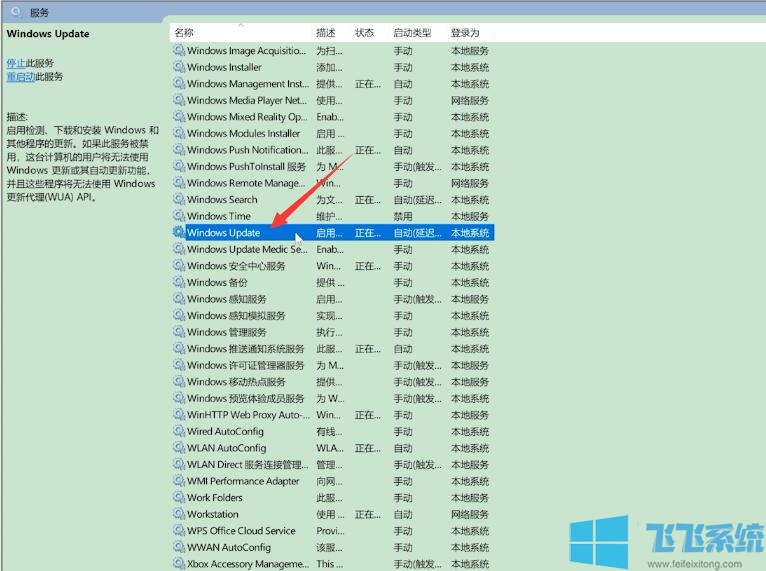The height and width of the screenshot is (571, 766).
Task: Click the gear icon of Windows 安全中心服务
Action: pos(179,266)
